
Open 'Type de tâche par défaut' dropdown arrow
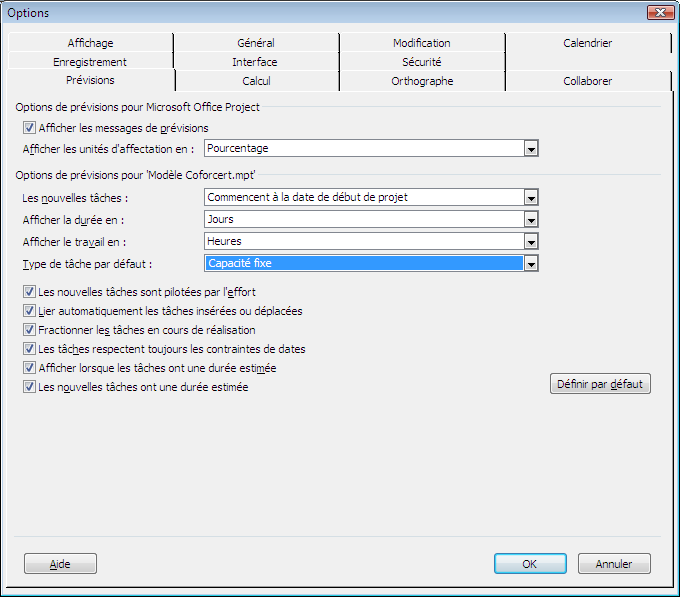pos(531,264)
